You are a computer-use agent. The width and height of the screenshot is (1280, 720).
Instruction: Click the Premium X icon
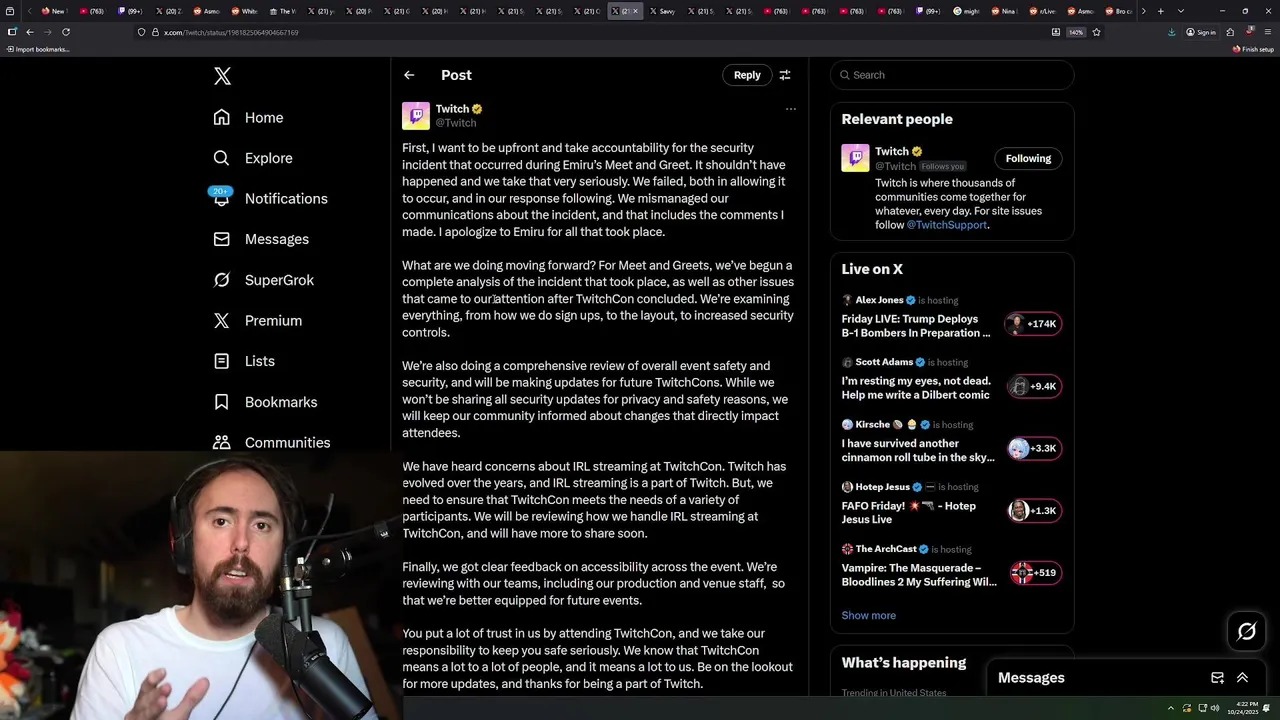221,320
